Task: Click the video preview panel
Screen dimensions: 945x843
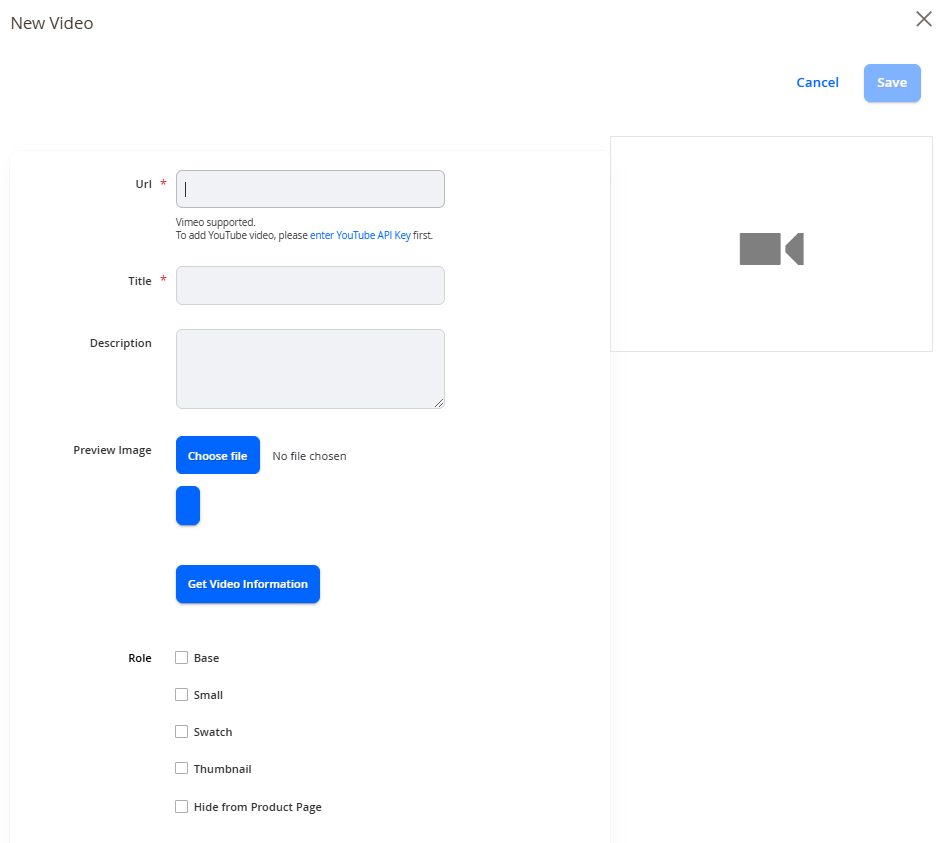Action: tap(771, 244)
